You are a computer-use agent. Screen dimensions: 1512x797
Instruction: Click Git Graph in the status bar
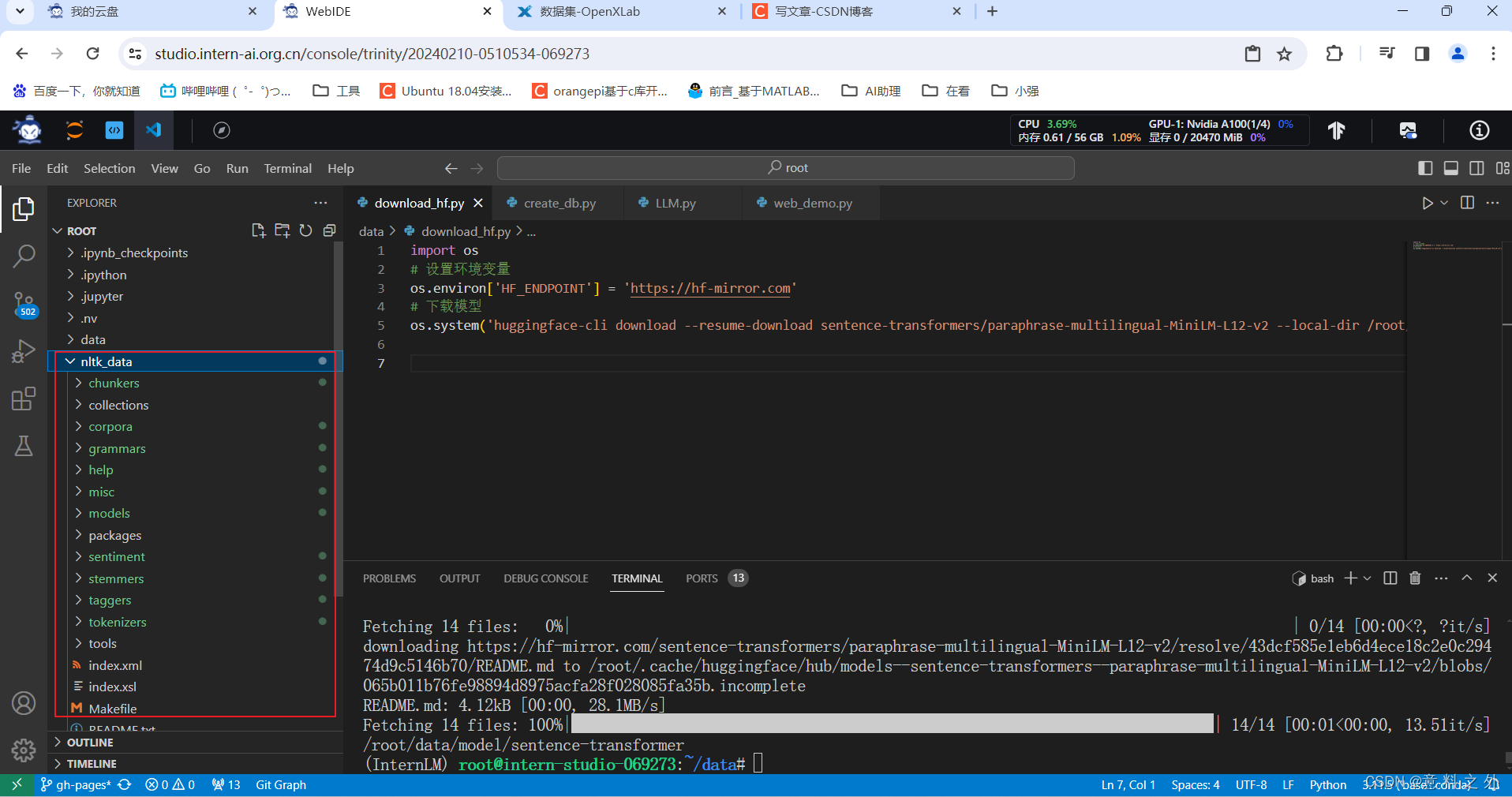click(x=281, y=785)
